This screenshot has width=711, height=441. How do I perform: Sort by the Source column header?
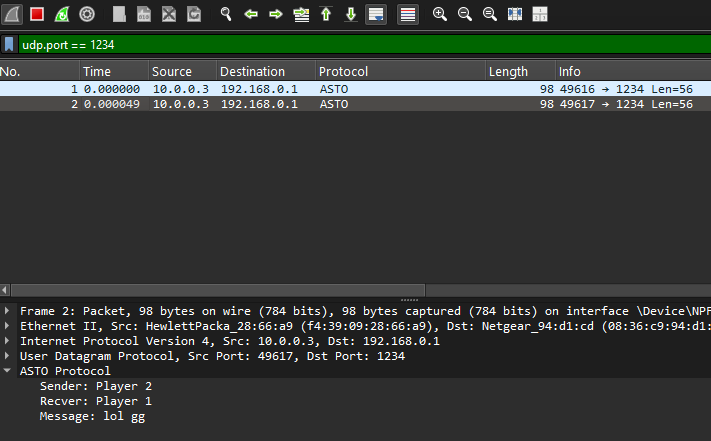[183, 72]
